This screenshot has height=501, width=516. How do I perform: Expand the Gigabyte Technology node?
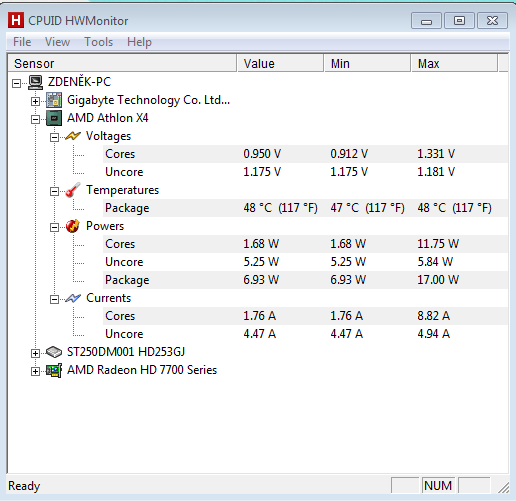[35, 101]
